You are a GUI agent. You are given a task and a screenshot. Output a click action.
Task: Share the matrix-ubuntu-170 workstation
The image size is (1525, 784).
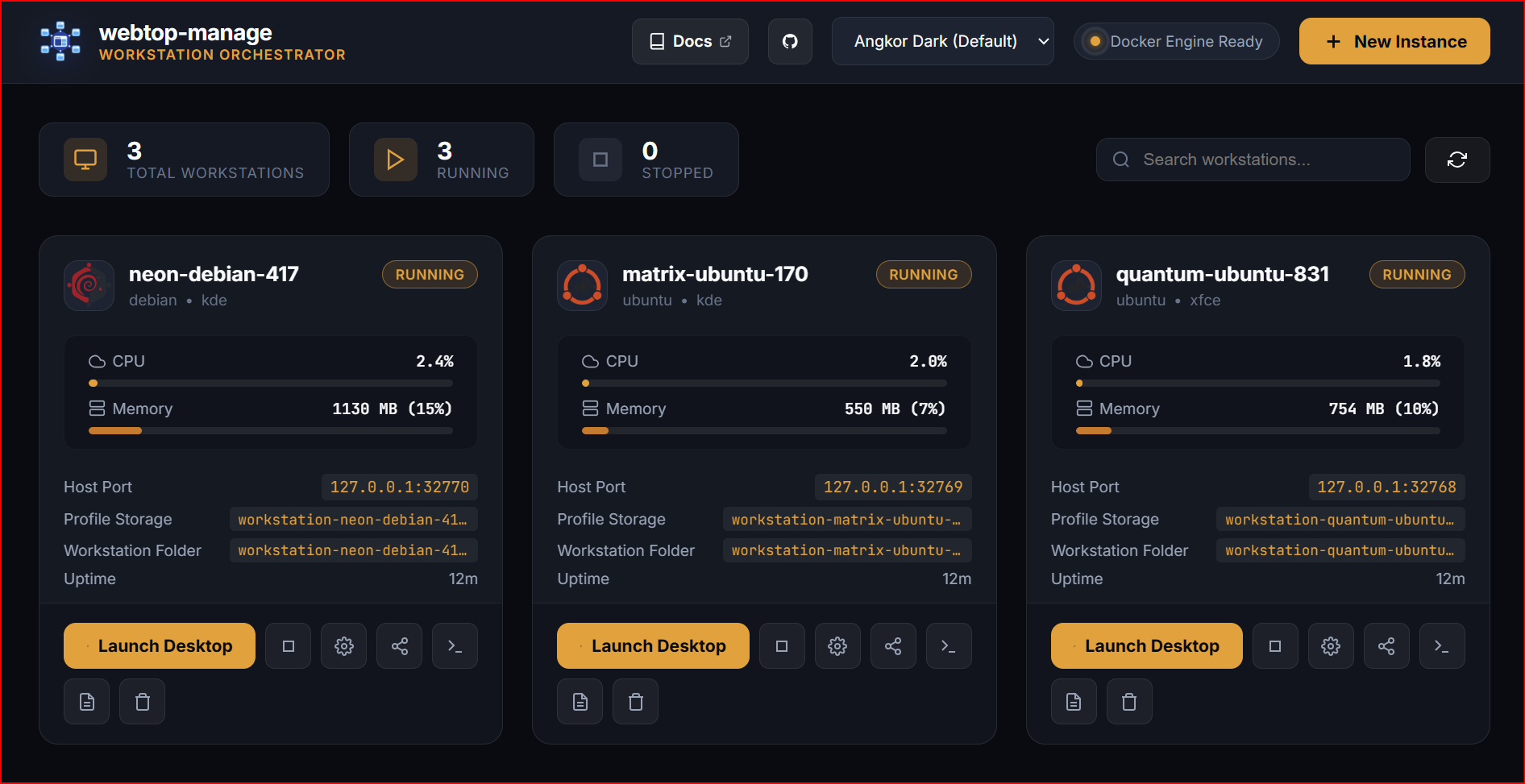893,646
